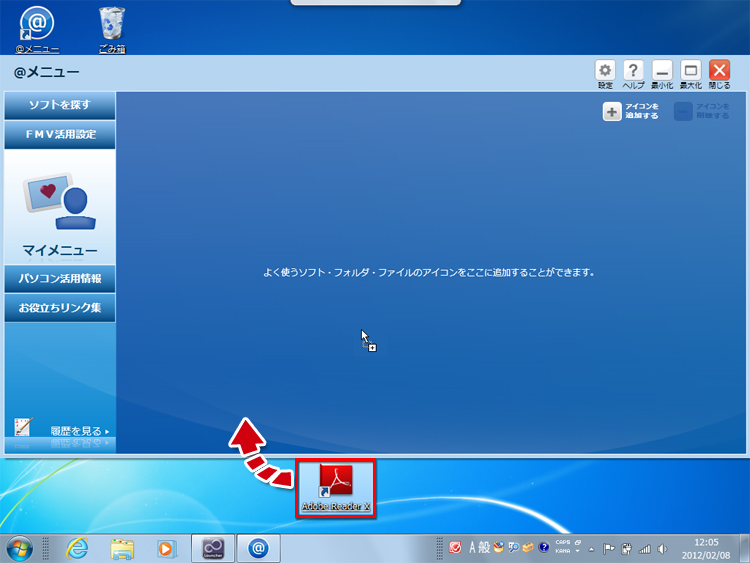Viewport: 750px width, 563px height.
Task: Show hidden tray icons with the up arrow
Action: [x=592, y=549]
